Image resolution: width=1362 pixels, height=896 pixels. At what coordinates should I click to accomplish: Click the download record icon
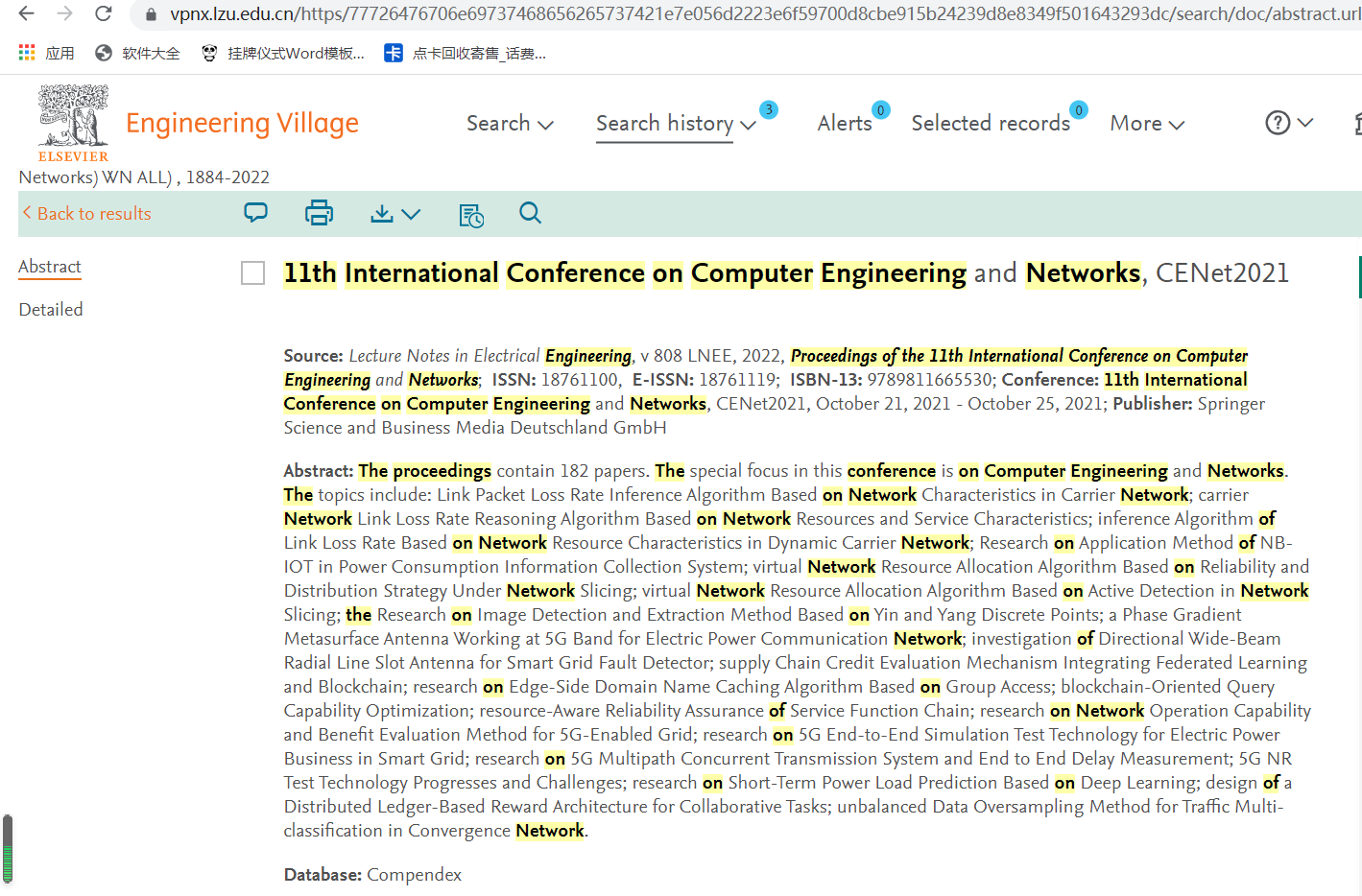coord(382,213)
